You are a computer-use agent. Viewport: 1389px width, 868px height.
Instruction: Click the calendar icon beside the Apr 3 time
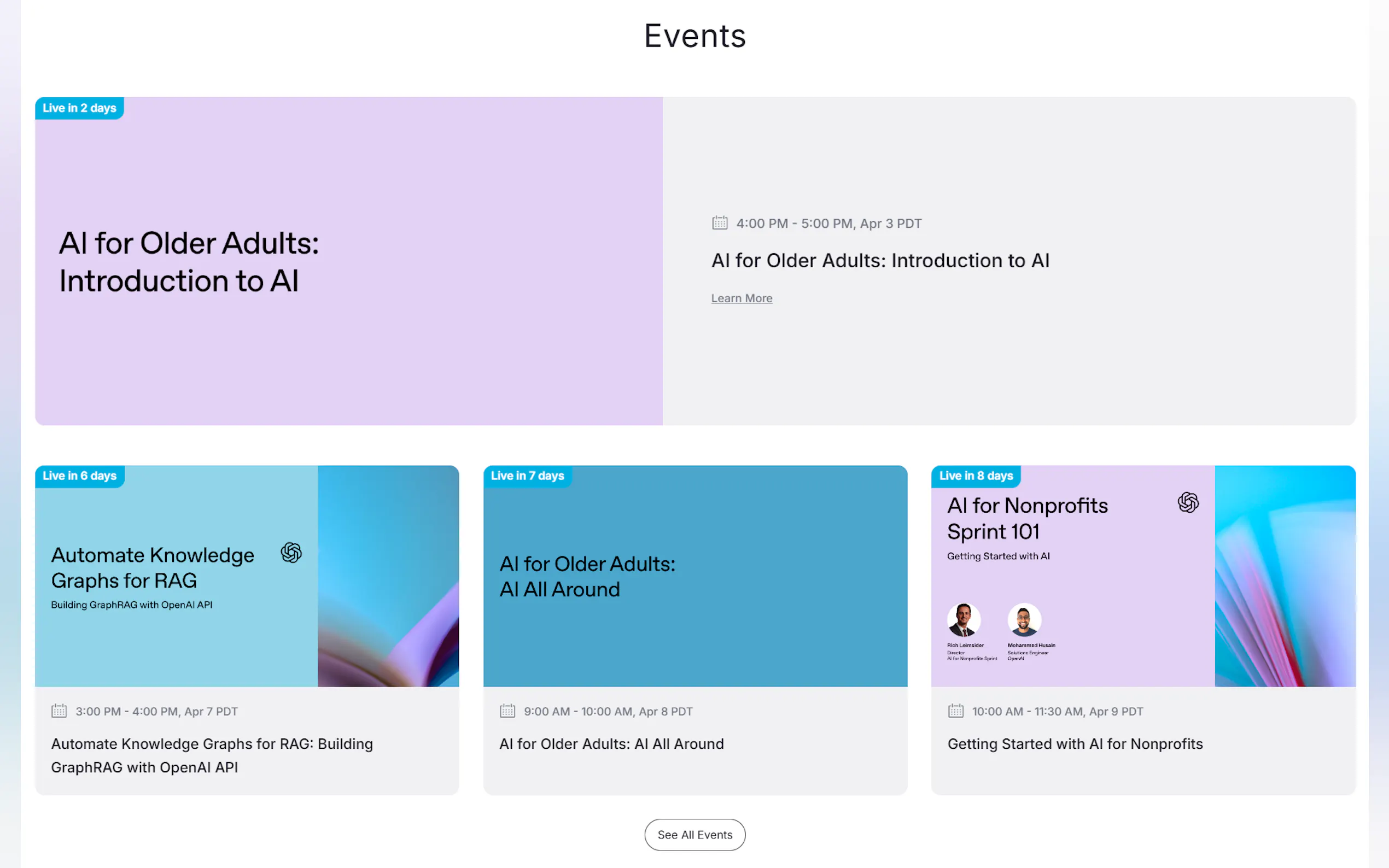tap(720, 223)
